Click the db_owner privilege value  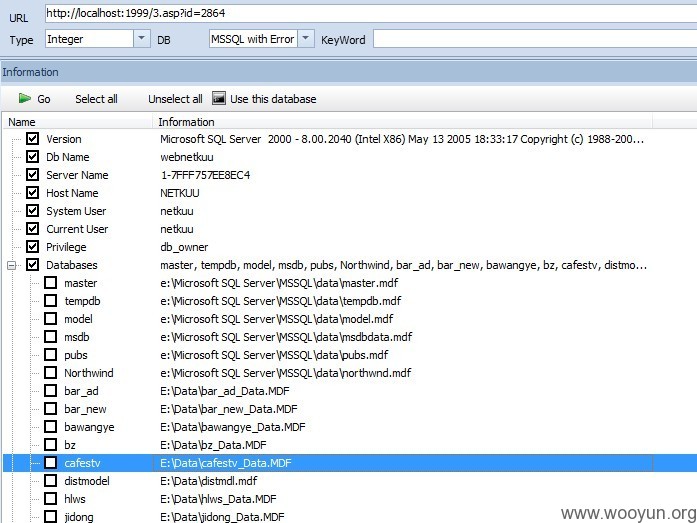[184, 247]
